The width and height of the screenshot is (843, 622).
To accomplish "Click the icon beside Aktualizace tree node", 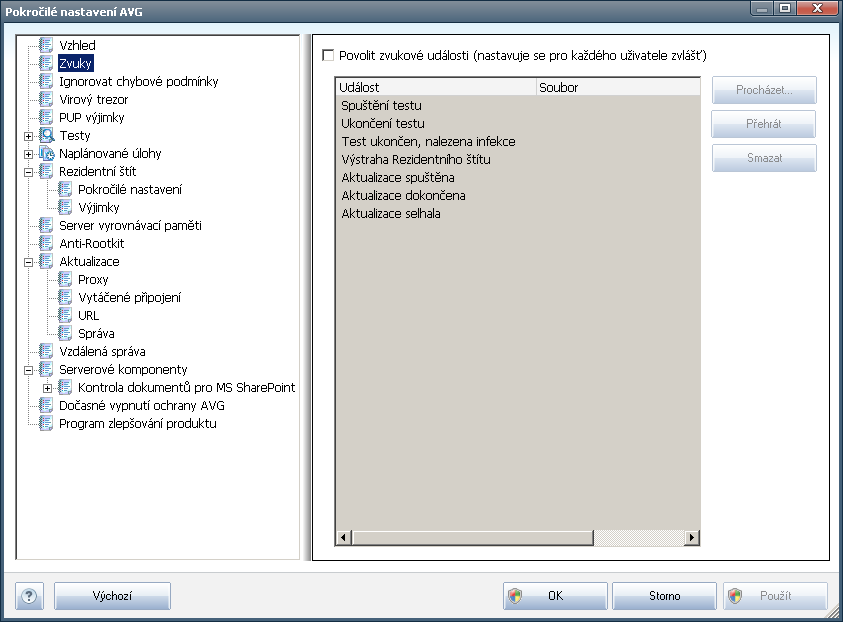I will pos(47,261).
